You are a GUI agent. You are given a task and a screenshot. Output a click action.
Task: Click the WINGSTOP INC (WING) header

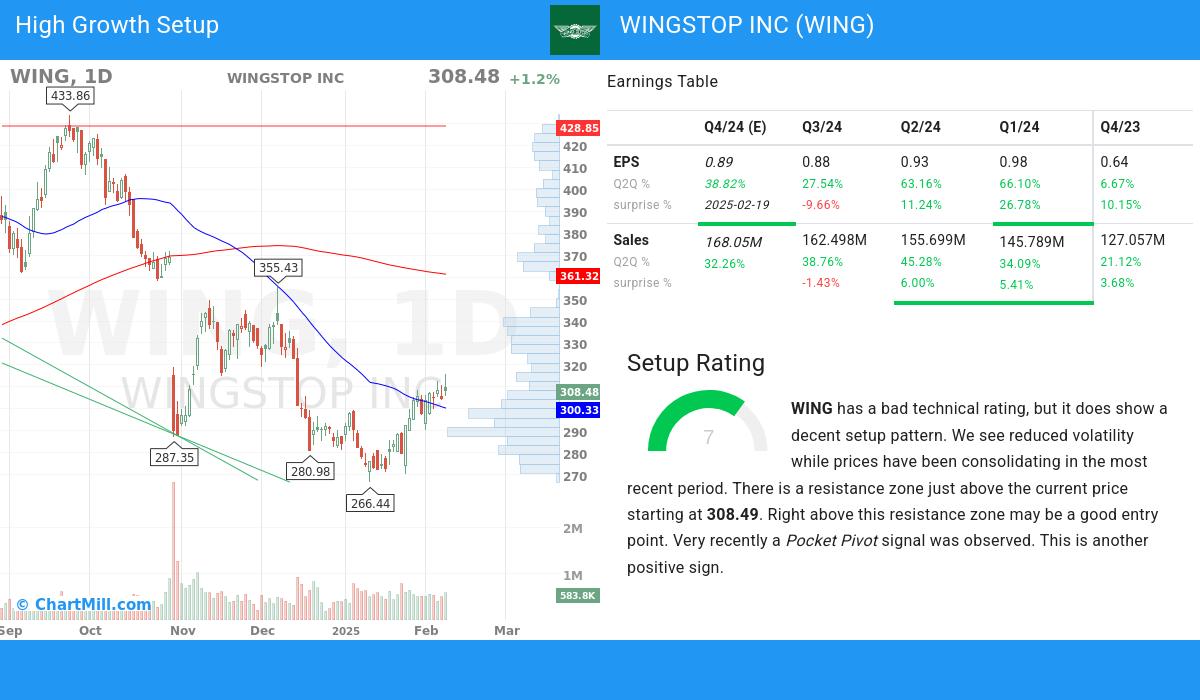click(747, 25)
